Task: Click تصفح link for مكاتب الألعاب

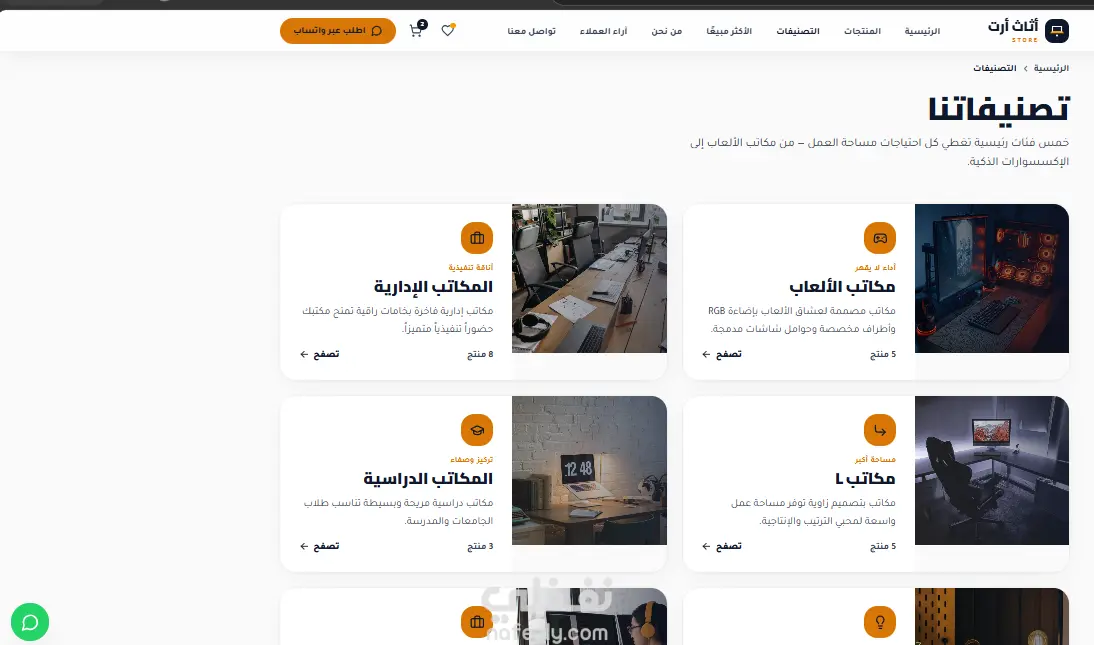Action: point(722,354)
